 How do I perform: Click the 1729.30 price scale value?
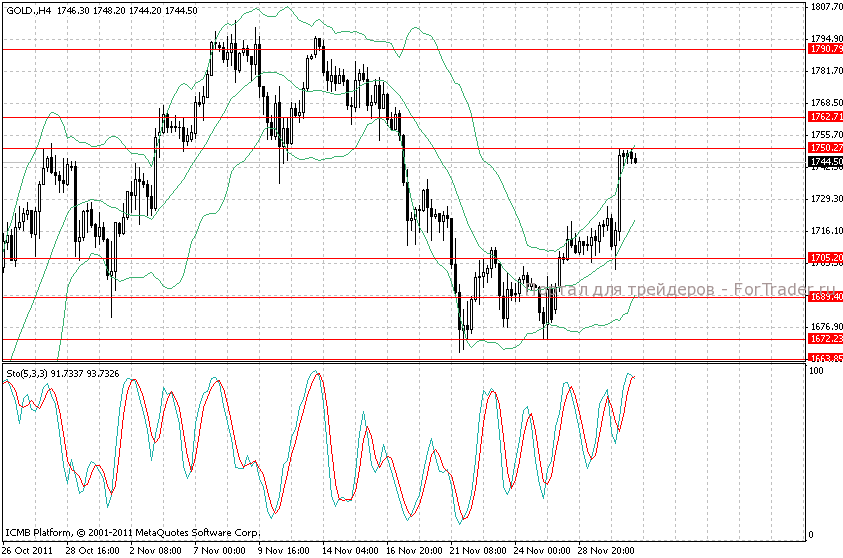point(826,199)
